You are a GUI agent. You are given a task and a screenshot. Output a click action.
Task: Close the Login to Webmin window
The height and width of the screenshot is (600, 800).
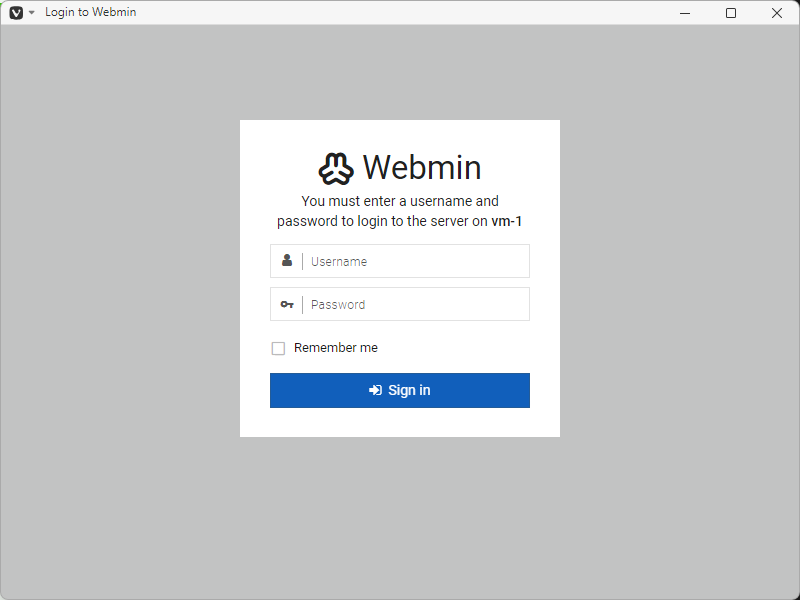777,13
